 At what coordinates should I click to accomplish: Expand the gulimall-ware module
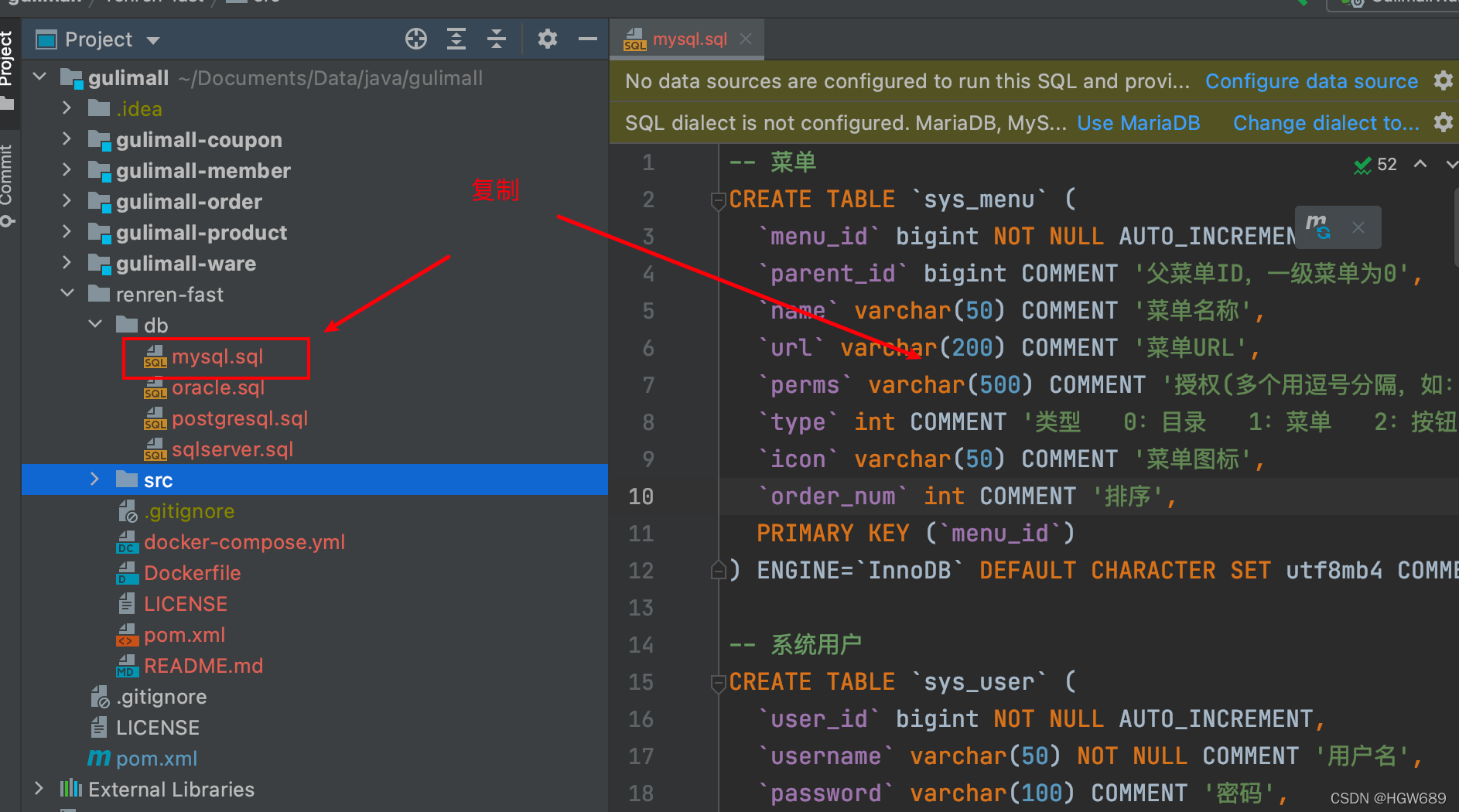[67, 263]
